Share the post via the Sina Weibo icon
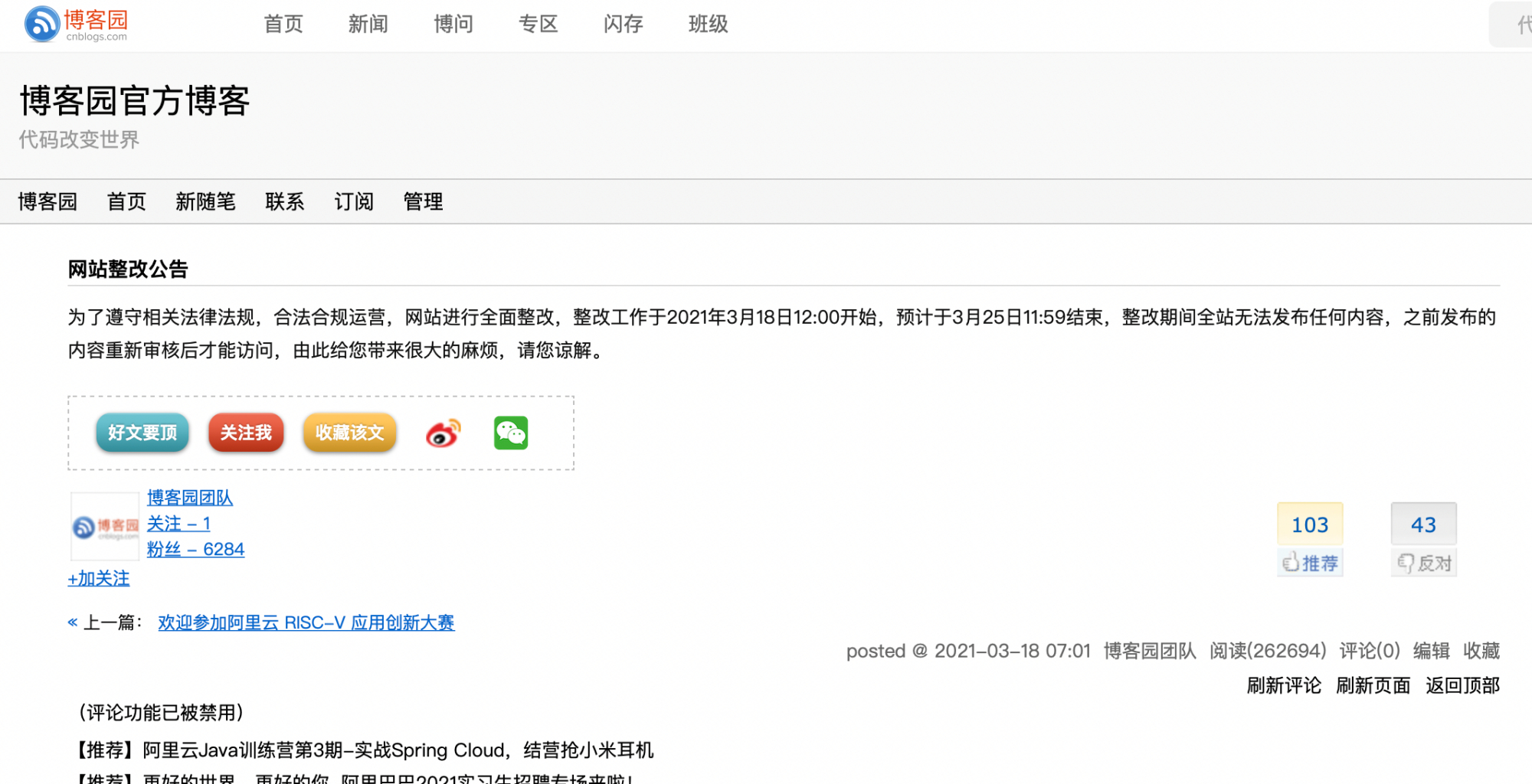This screenshot has width=1532, height=784. (441, 433)
